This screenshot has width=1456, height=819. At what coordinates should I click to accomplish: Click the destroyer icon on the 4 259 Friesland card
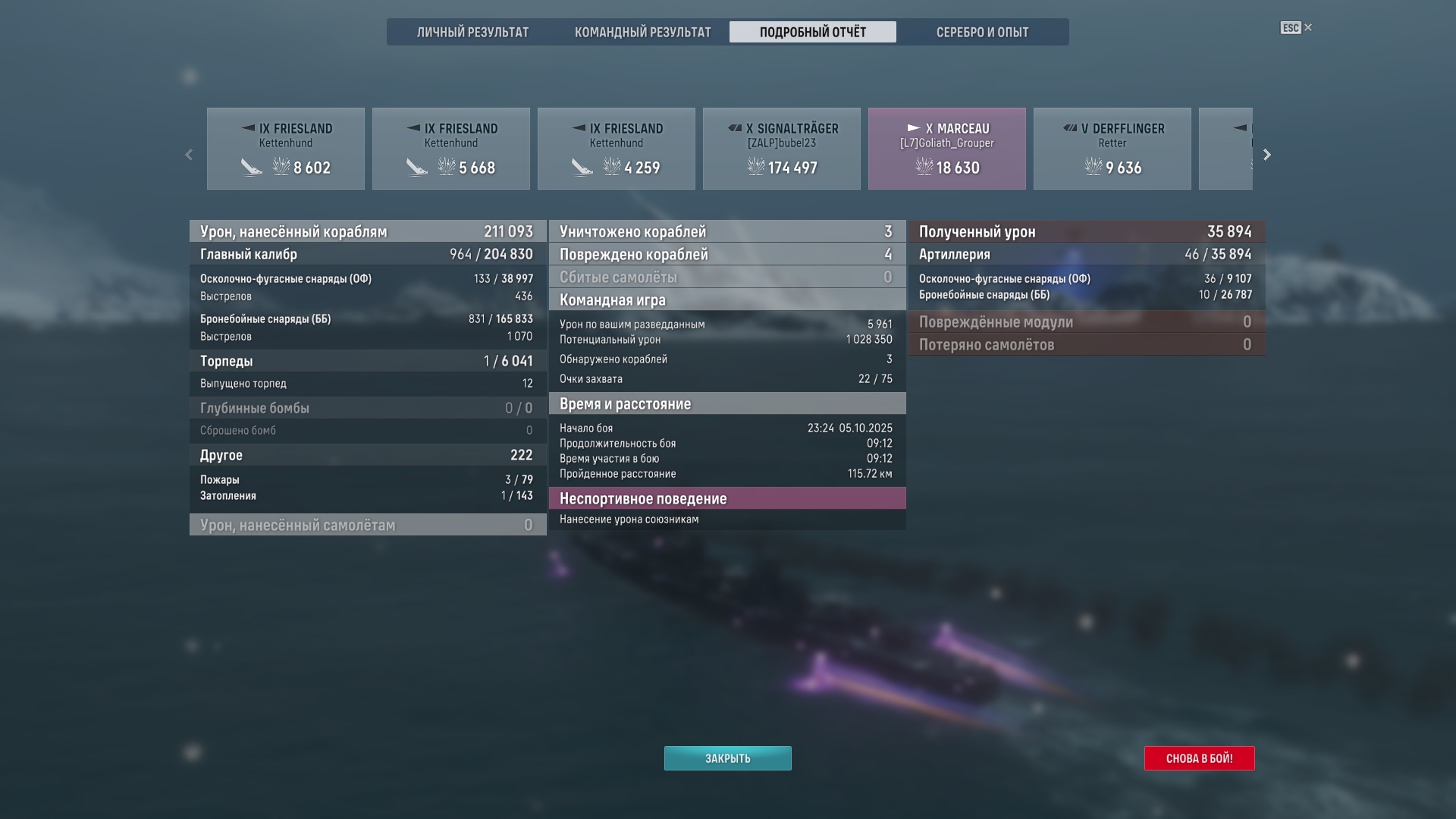pos(579,128)
